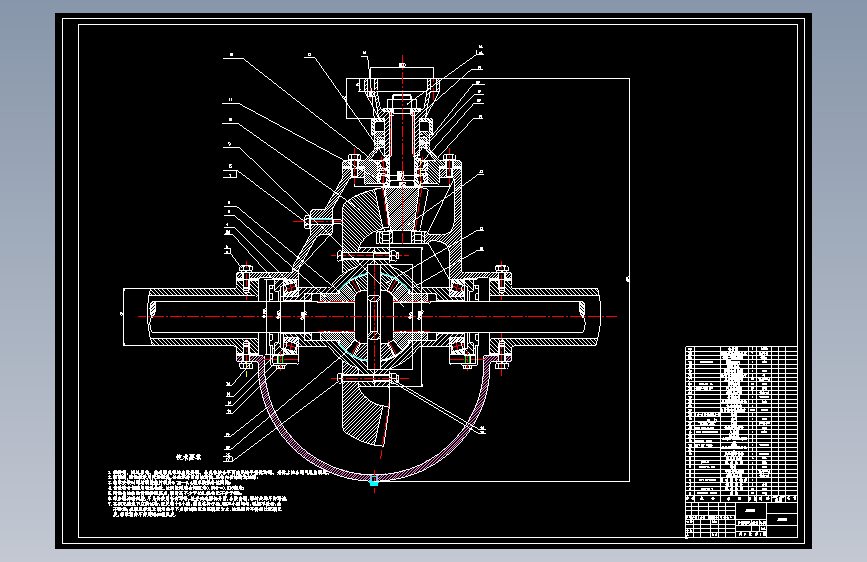
Task: Click the title block below the parts list
Action: (741, 519)
